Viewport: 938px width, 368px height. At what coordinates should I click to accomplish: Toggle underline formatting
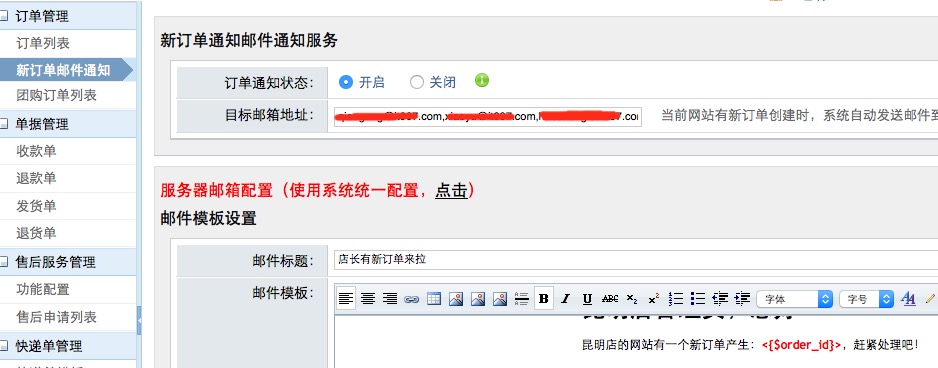[587, 299]
